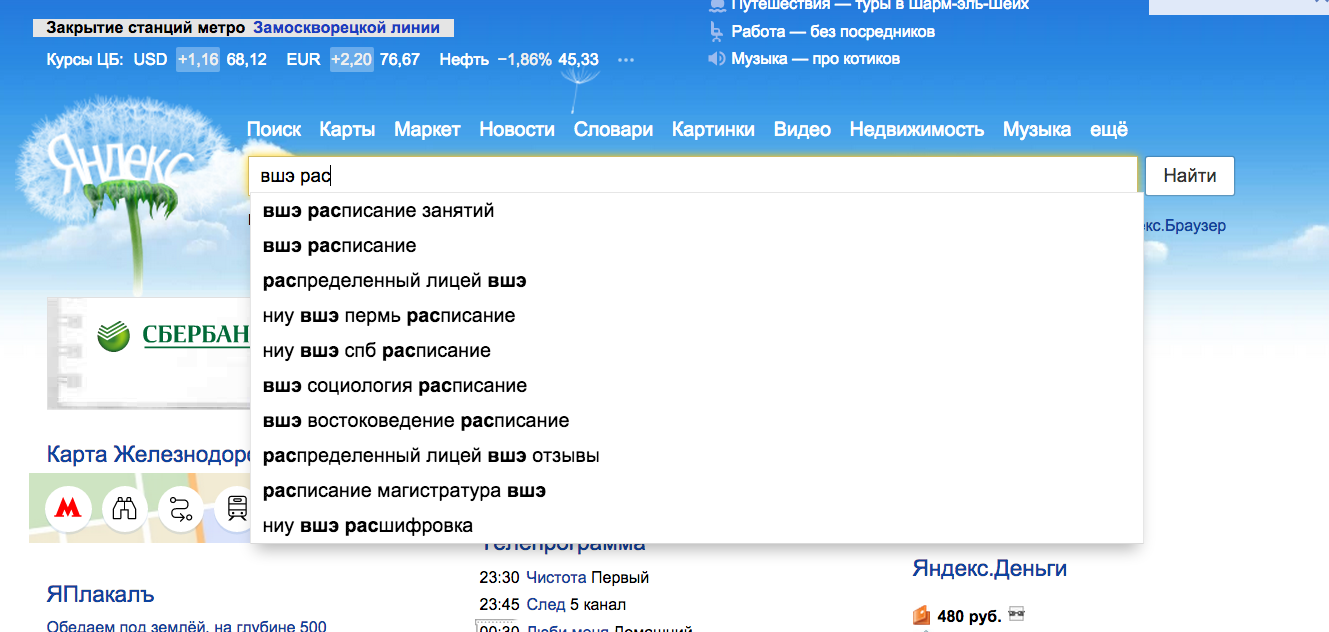
Task: Click the USD value 68,12
Action: click(x=247, y=59)
